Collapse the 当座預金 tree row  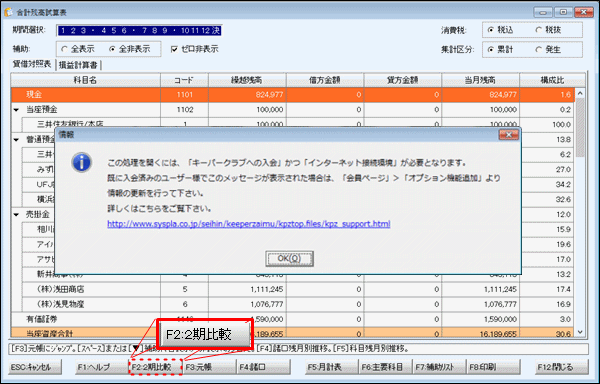(16, 110)
